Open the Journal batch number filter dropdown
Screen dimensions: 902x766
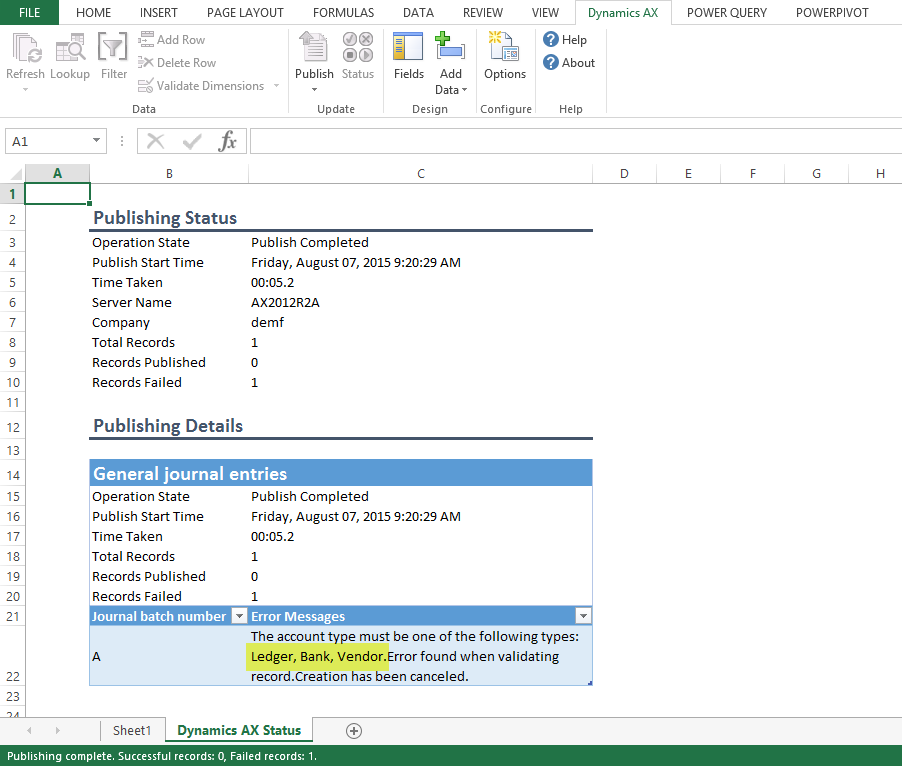[x=239, y=616]
